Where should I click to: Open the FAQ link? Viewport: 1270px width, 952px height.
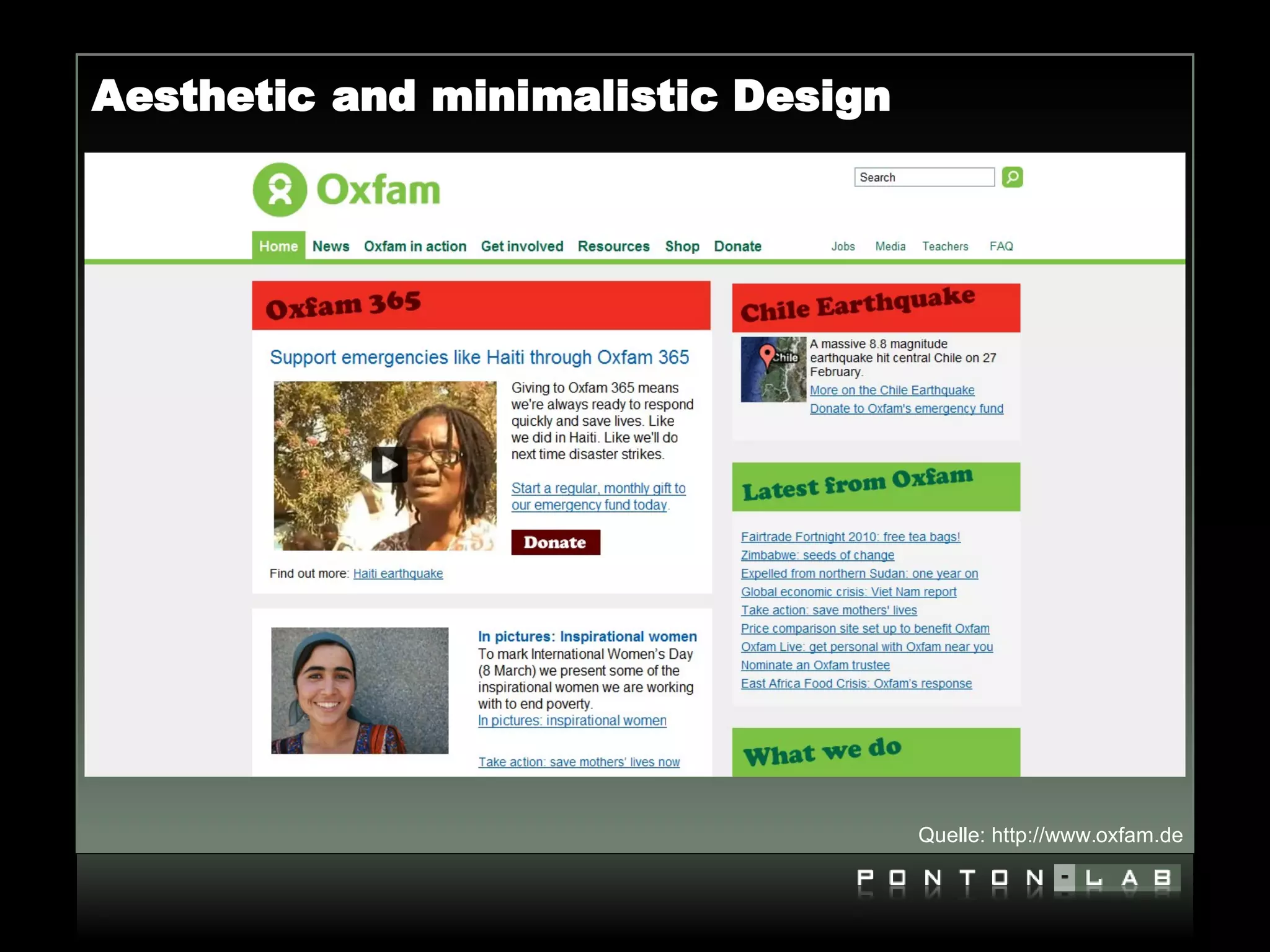click(x=1001, y=246)
